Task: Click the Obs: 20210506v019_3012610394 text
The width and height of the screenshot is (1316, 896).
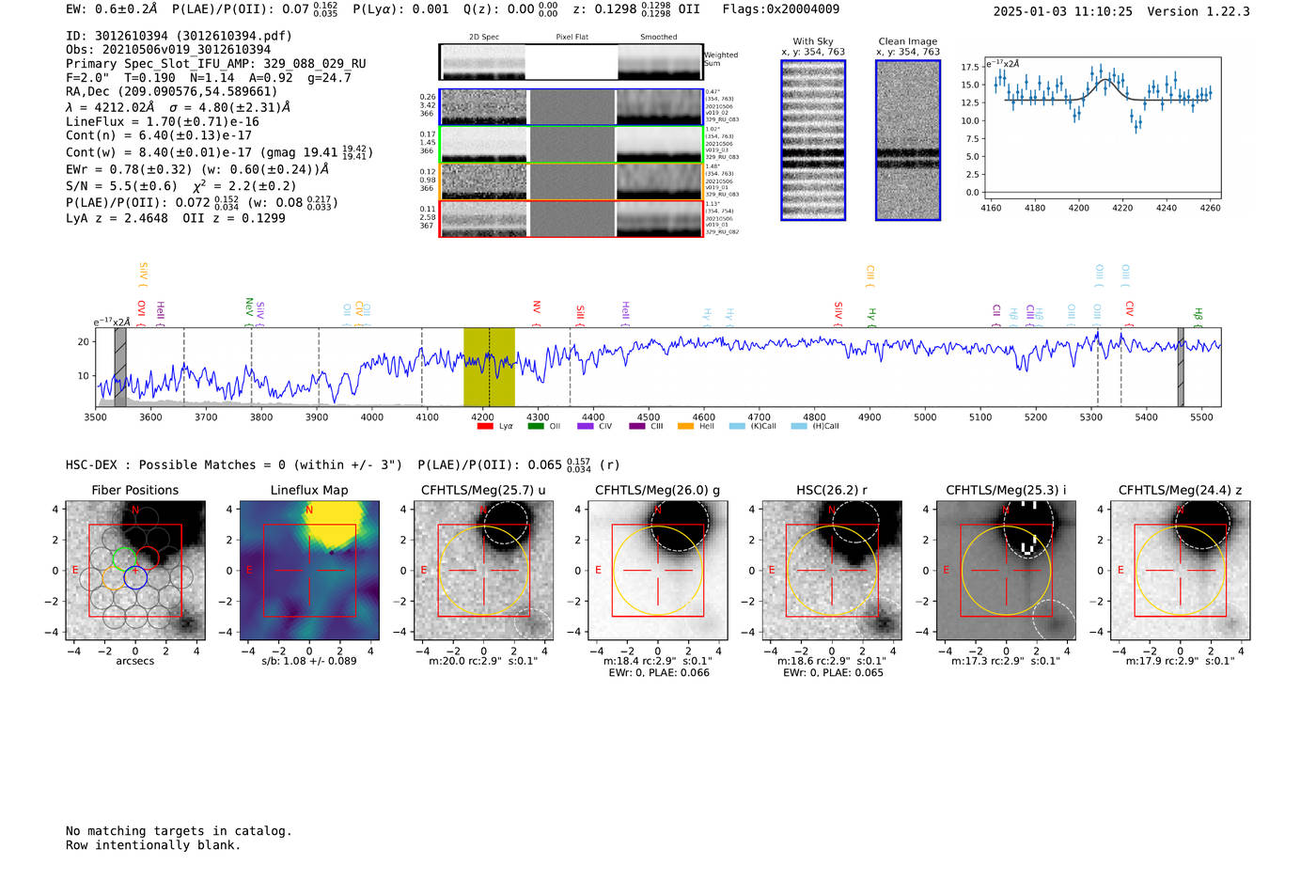Action: click(168, 50)
